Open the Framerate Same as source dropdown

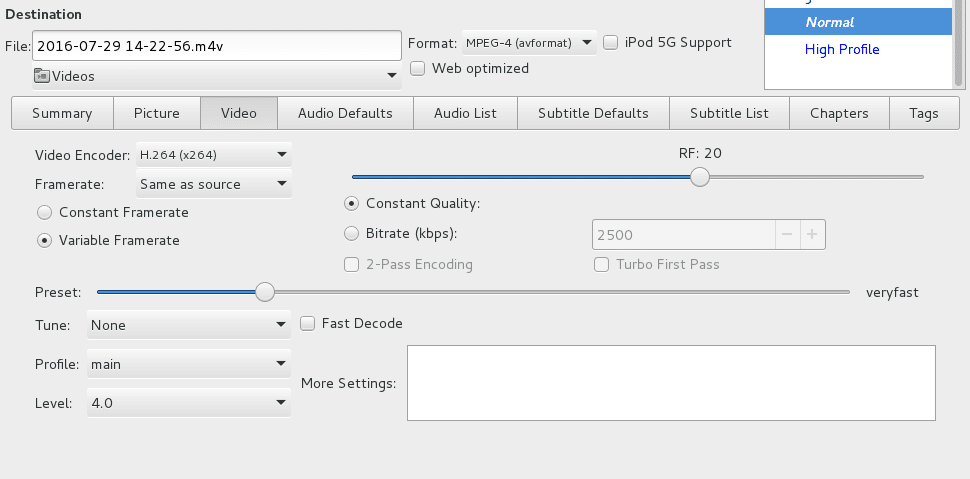(x=213, y=184)
